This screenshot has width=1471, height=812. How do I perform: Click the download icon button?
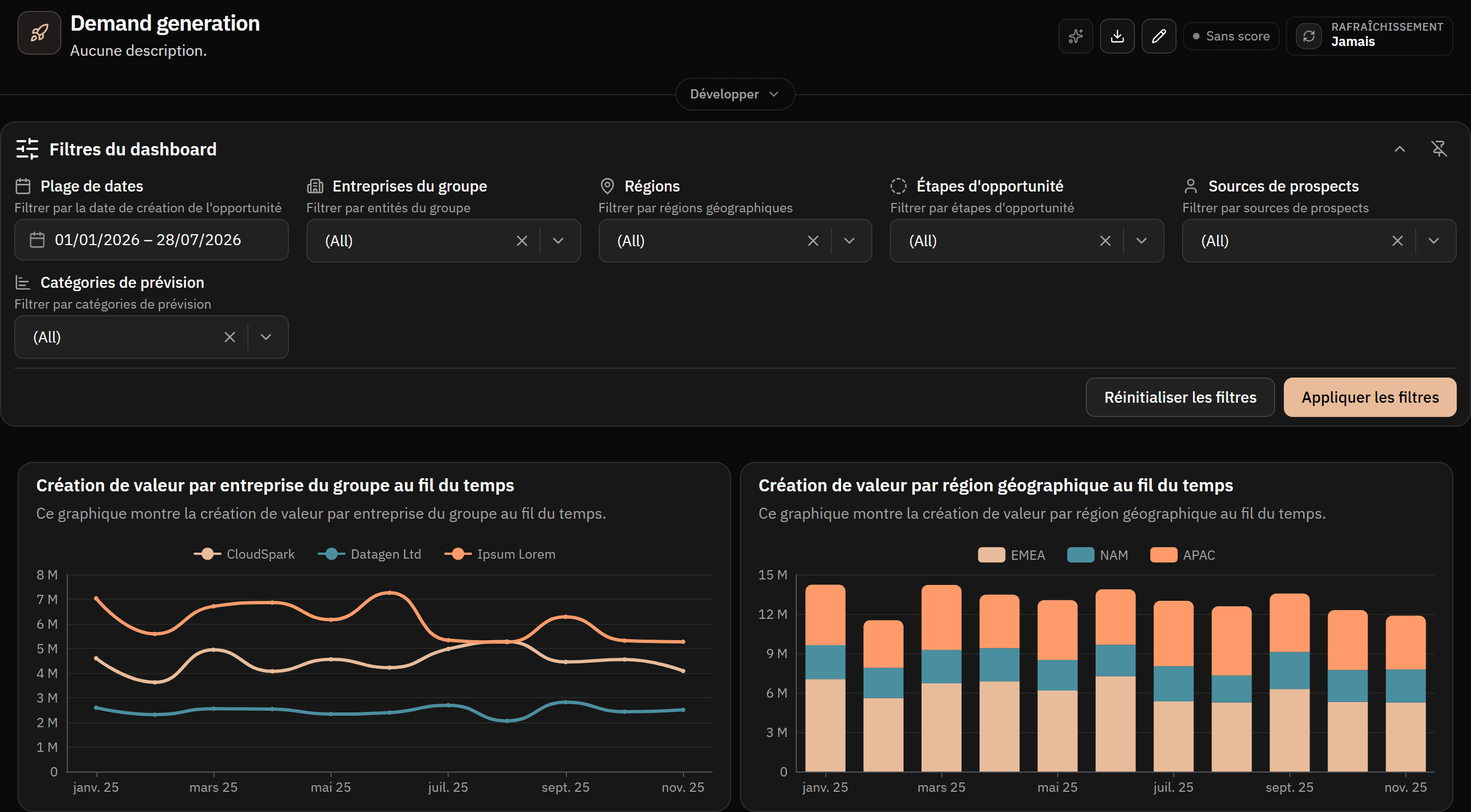tap(1117, 36)
